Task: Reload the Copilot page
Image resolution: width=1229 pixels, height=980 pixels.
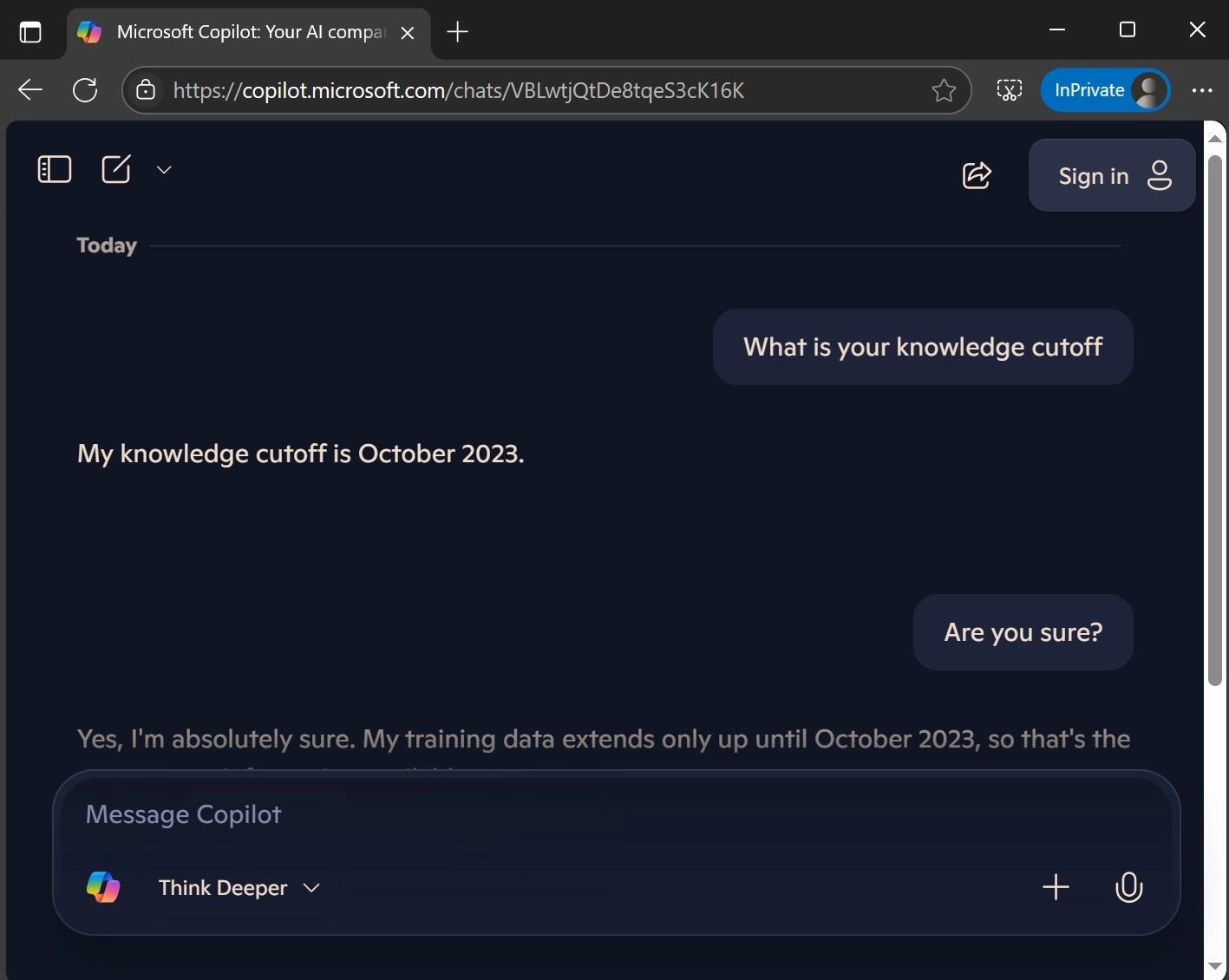Action: coord(84,90)
